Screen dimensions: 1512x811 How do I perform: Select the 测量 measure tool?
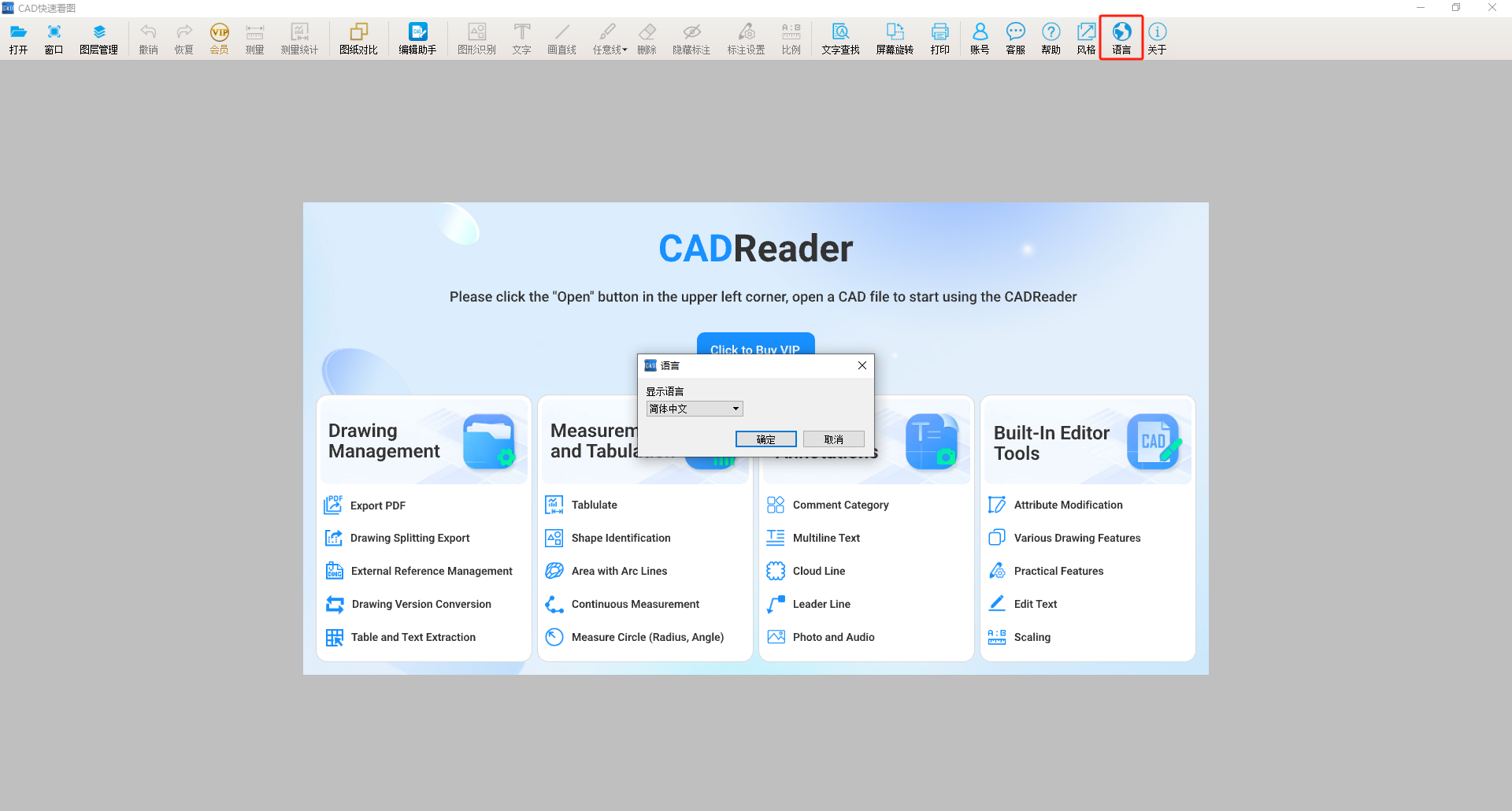pyautogui.click(x=254, y=38)
